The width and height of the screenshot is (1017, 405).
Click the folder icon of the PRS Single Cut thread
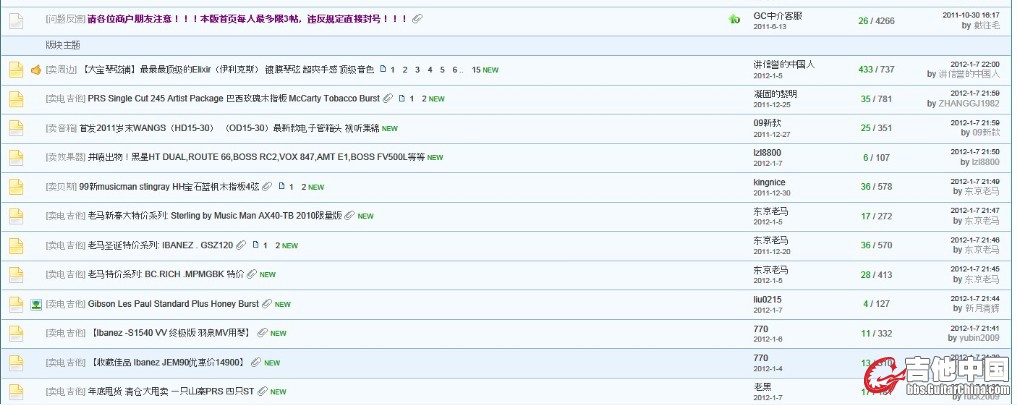[16, 99]
